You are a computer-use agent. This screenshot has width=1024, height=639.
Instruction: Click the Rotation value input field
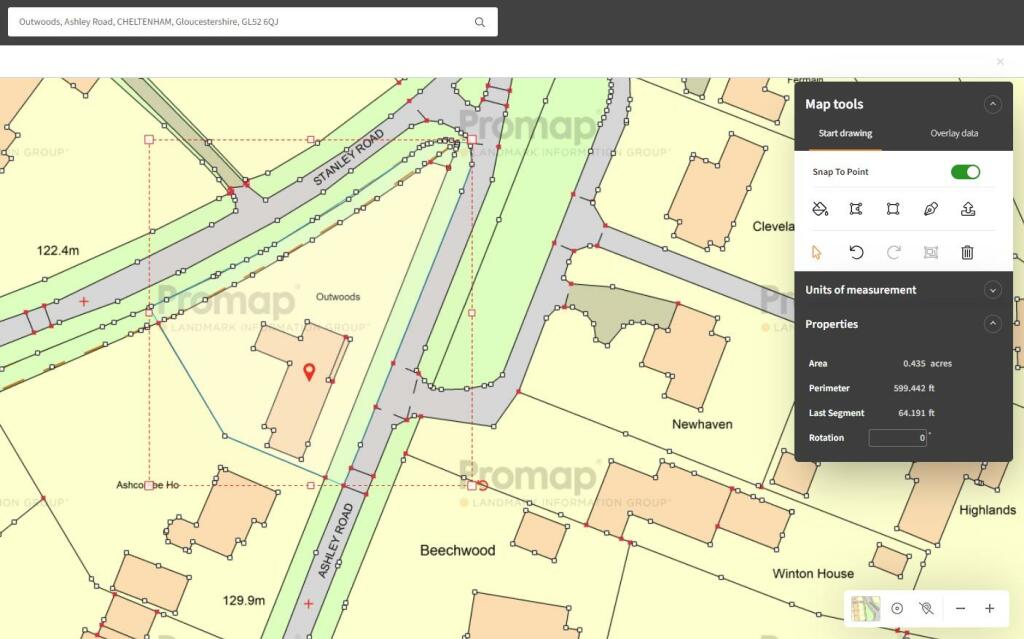896,438
